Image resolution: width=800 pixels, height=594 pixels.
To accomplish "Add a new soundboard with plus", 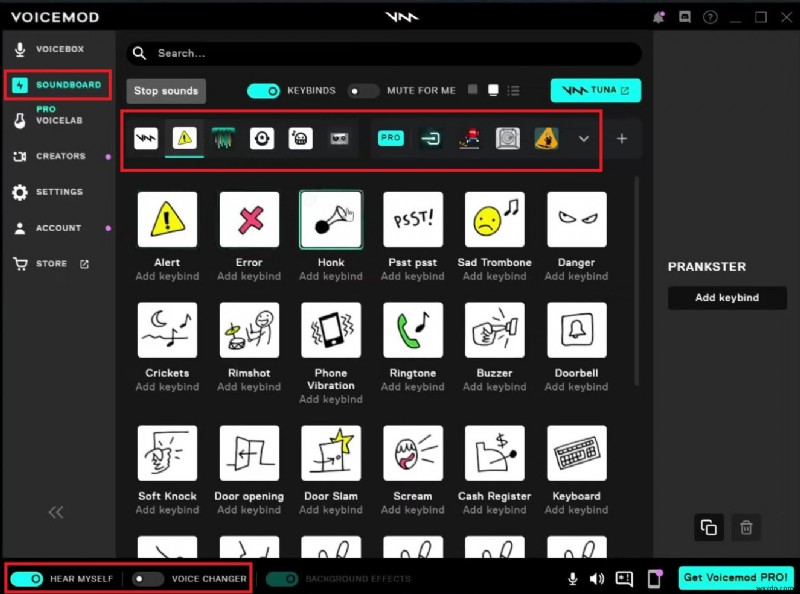I will tap(621, 139).
